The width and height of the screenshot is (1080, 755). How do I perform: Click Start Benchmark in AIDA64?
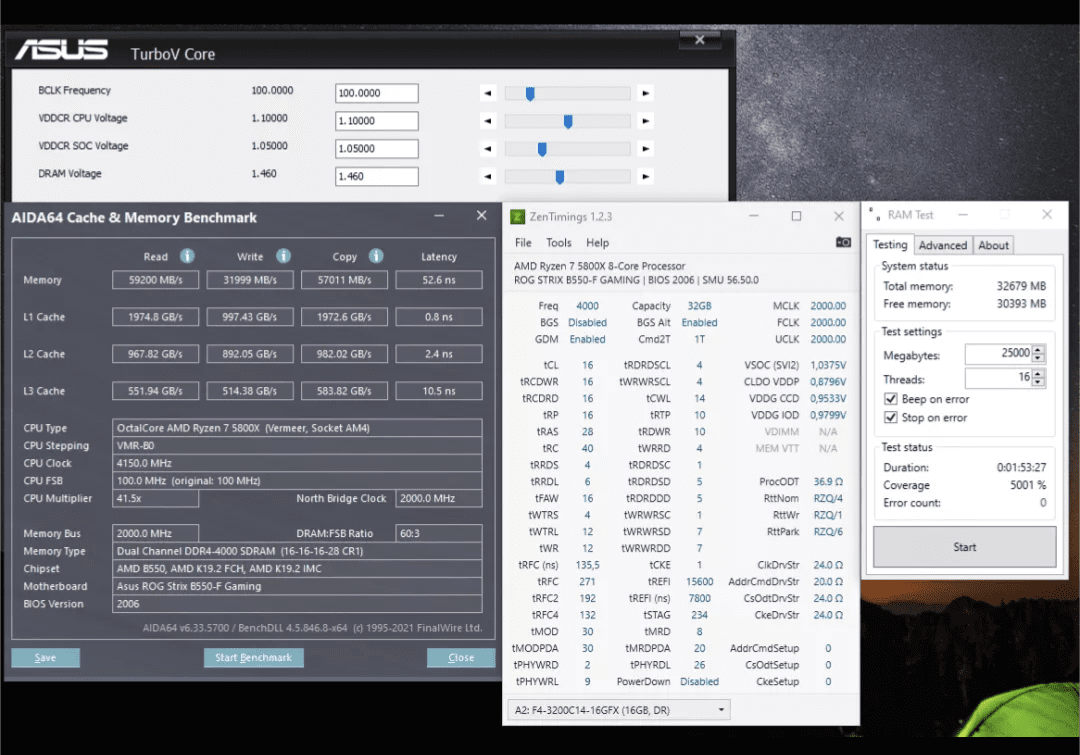click(253, 658)
